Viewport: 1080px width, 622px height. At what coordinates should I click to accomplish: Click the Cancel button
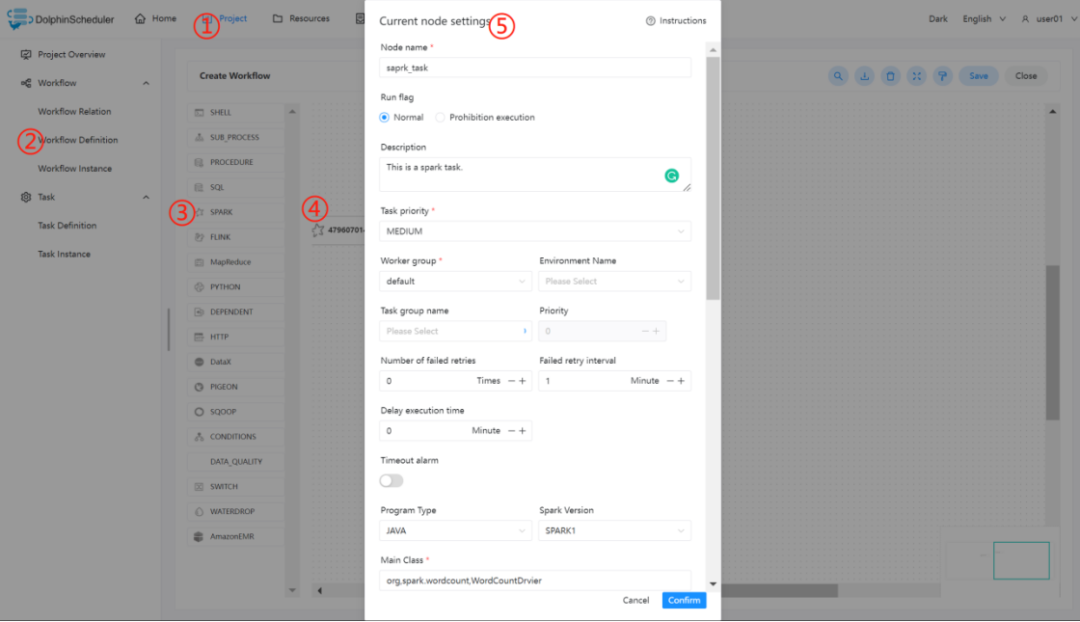pos(636,601)
